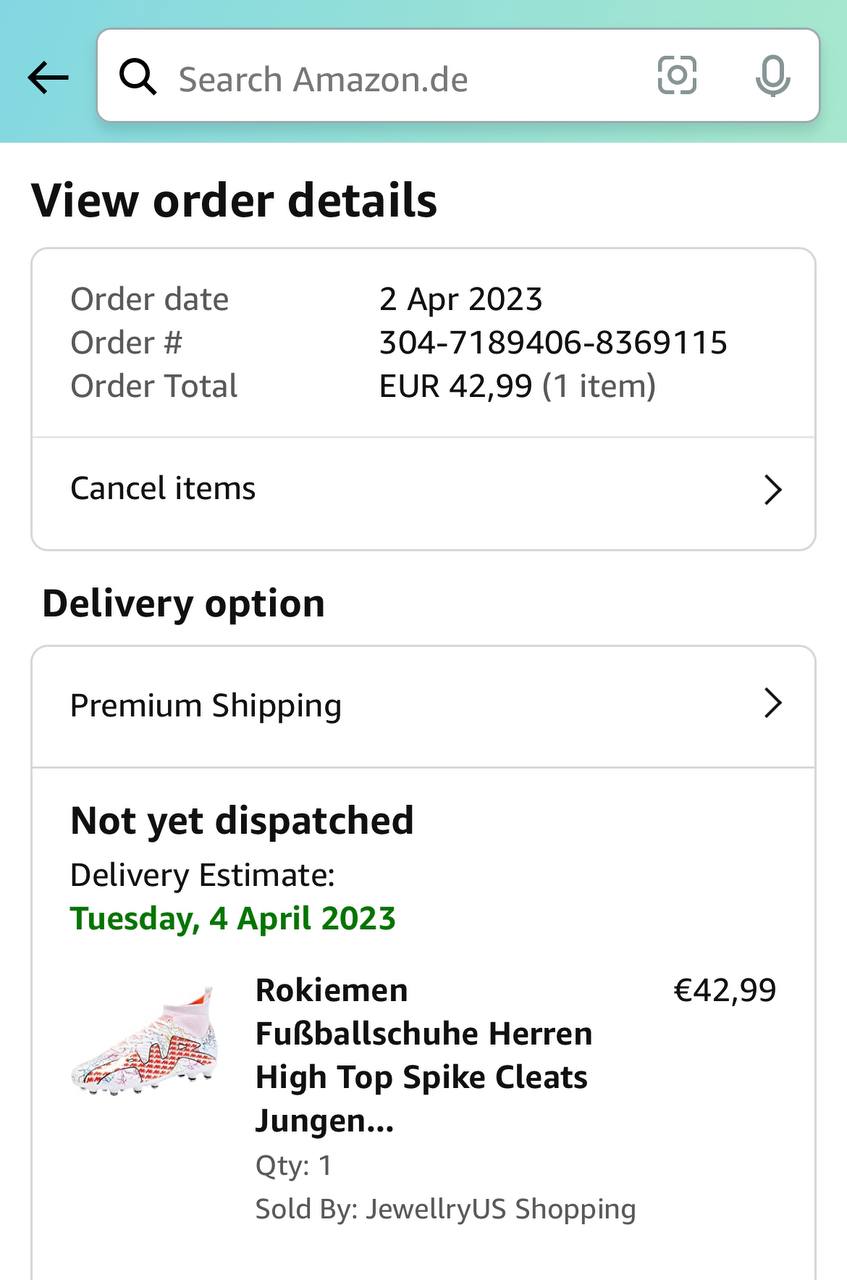This screenshot has height=1280, width=847.
Task: Tap the back arrow icon
Action: pyautogui.click(x=48, y=77)
